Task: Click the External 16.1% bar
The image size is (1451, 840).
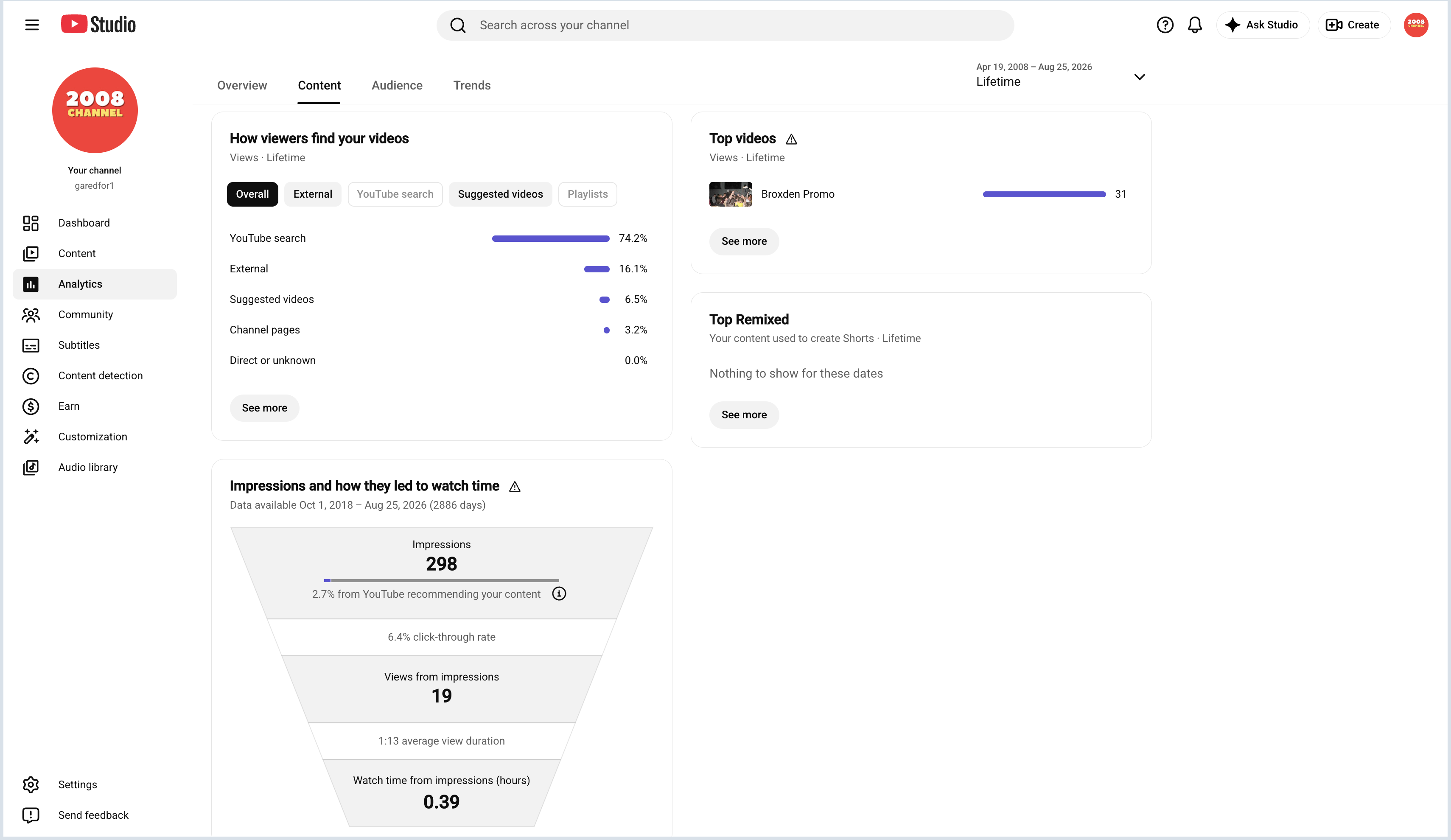Action: pyautogui.click(x=597, y=269)
